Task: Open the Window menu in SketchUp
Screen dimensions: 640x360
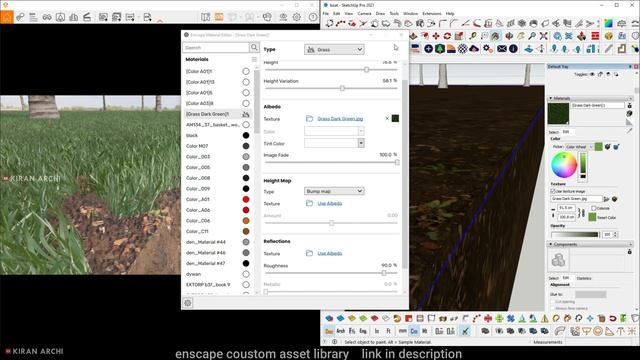Action: pos(410,13)
